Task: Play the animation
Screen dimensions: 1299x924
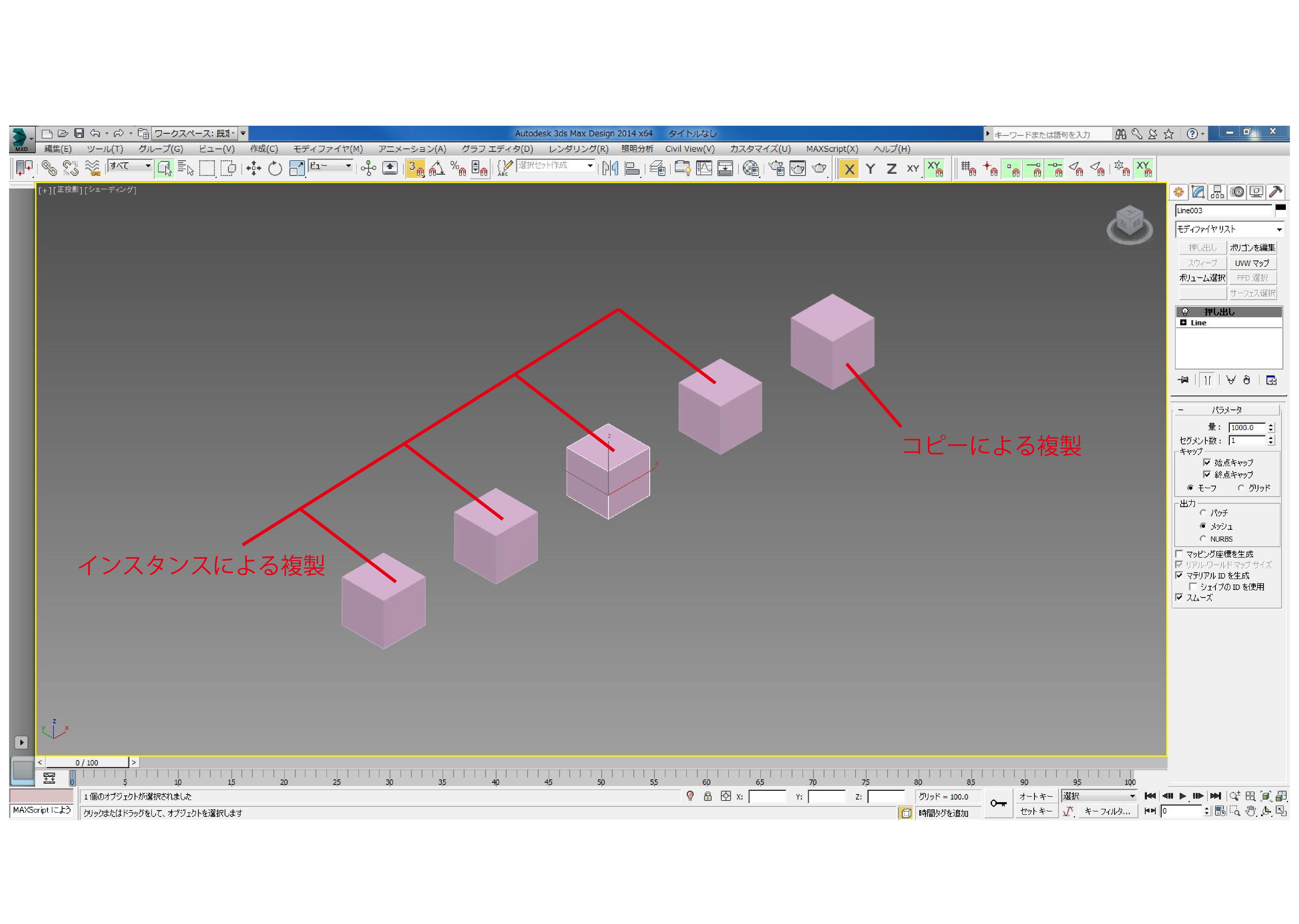Action: (x=1182, y=796)
